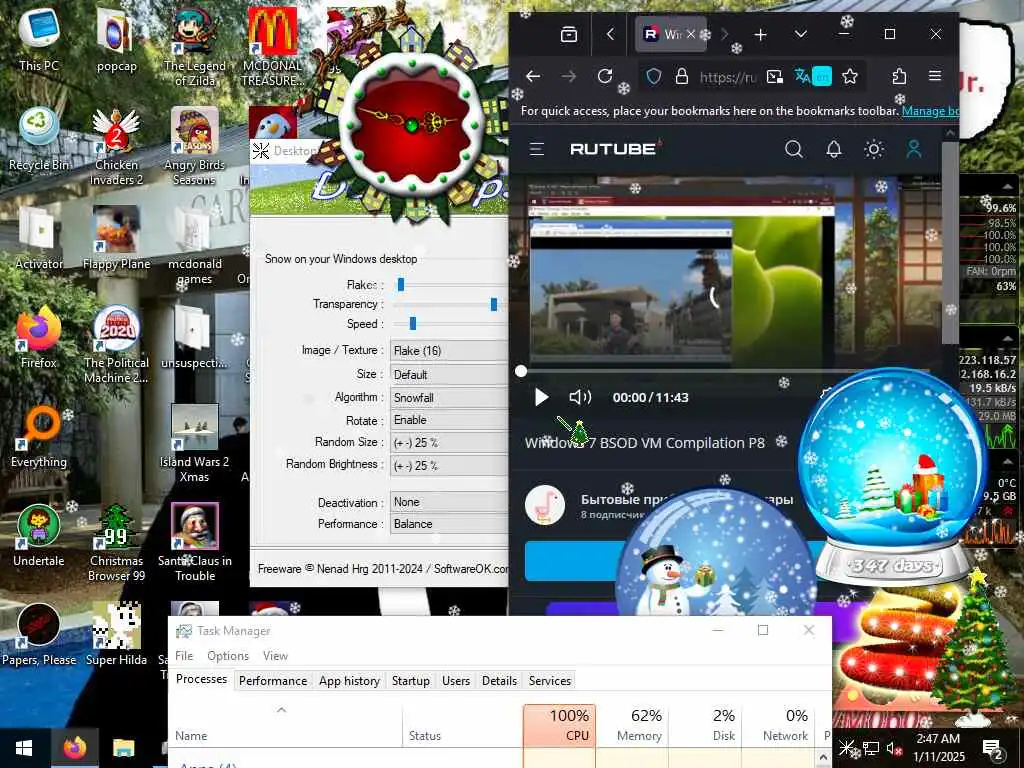Open the popcap desktop shortcut
The height and width of the screenshot is (768, 1024).
click(116, 40)
